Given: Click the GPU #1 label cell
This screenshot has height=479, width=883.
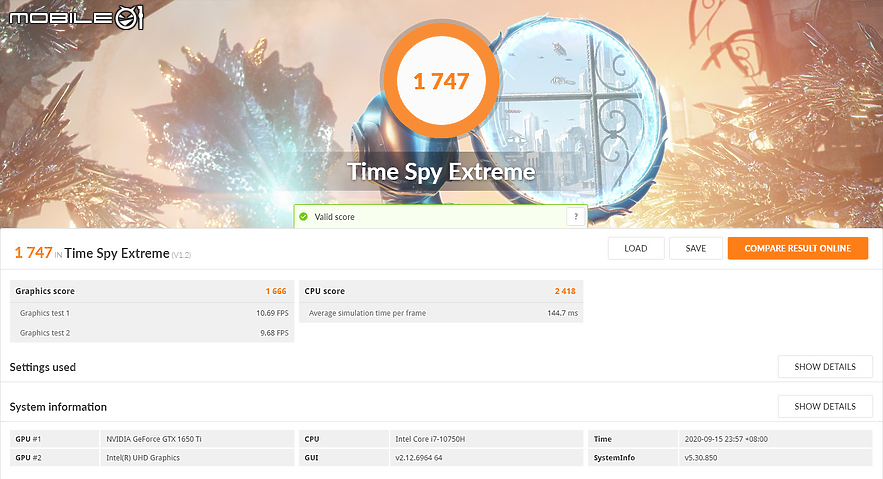Looking at the screenshot, I should 55,439.
